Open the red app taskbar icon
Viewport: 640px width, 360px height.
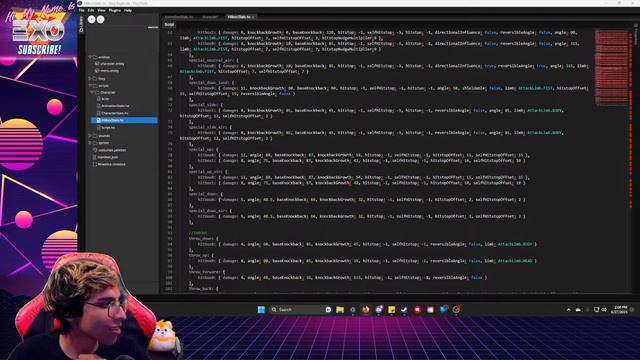417,310
